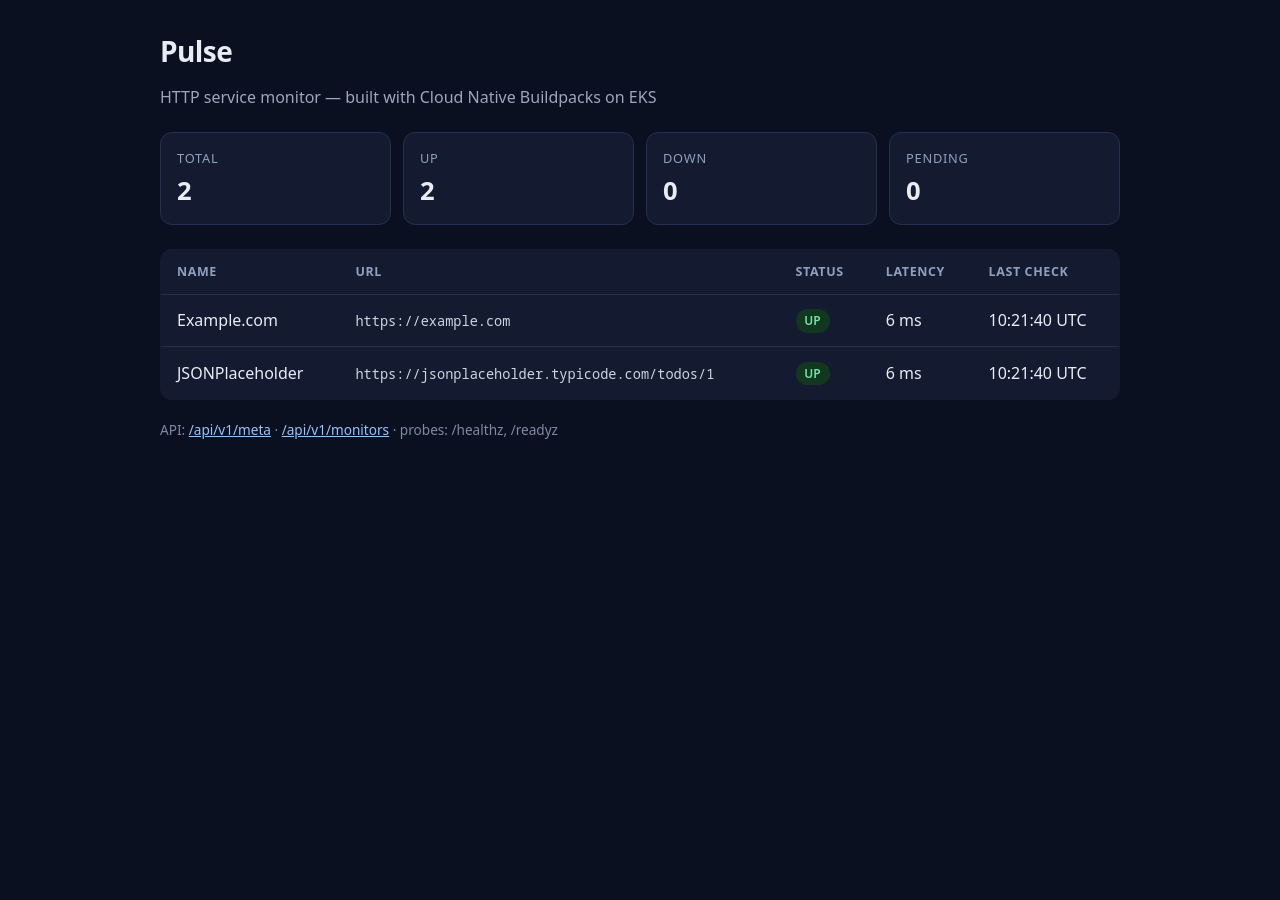This screenshot has width=1280, height=900.
Task: Click the NAME column header
Action: pyautogui.click(x=197, y=272)
